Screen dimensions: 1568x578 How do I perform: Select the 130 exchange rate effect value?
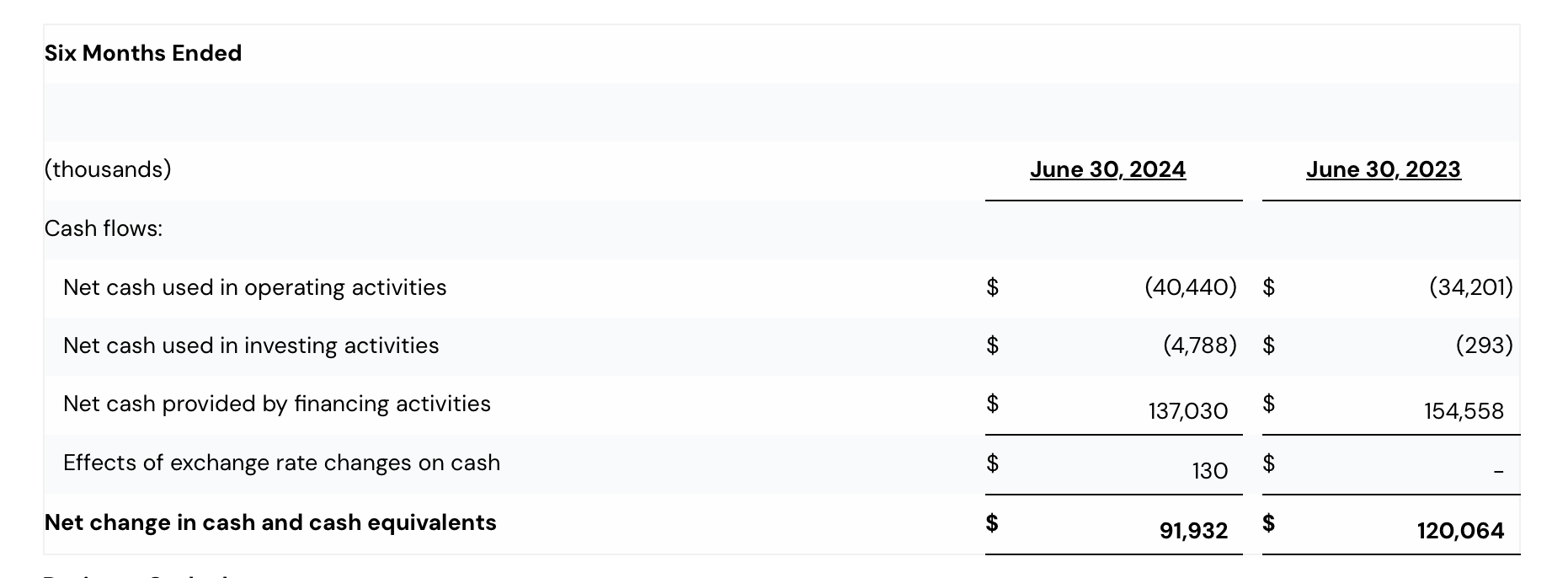(x=1209, y=471)
